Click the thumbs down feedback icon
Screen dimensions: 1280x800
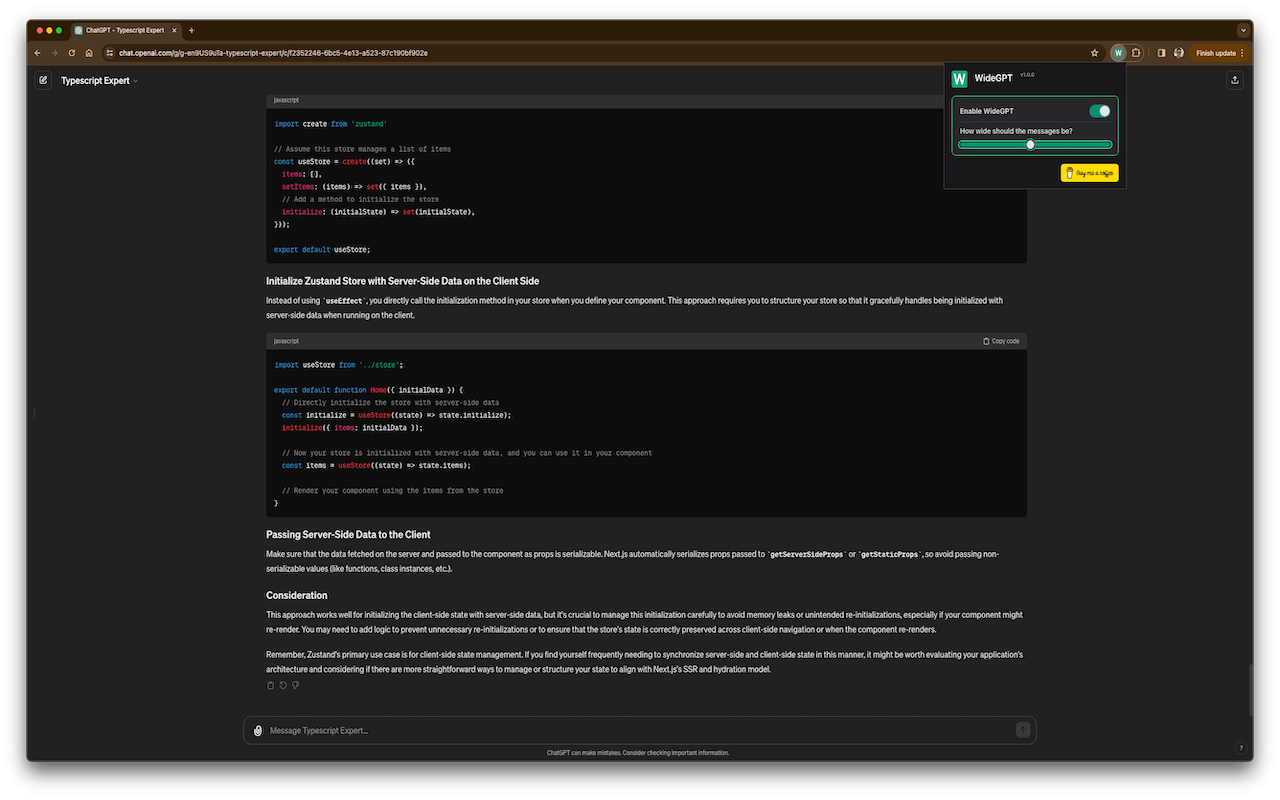tap(296, 685)
